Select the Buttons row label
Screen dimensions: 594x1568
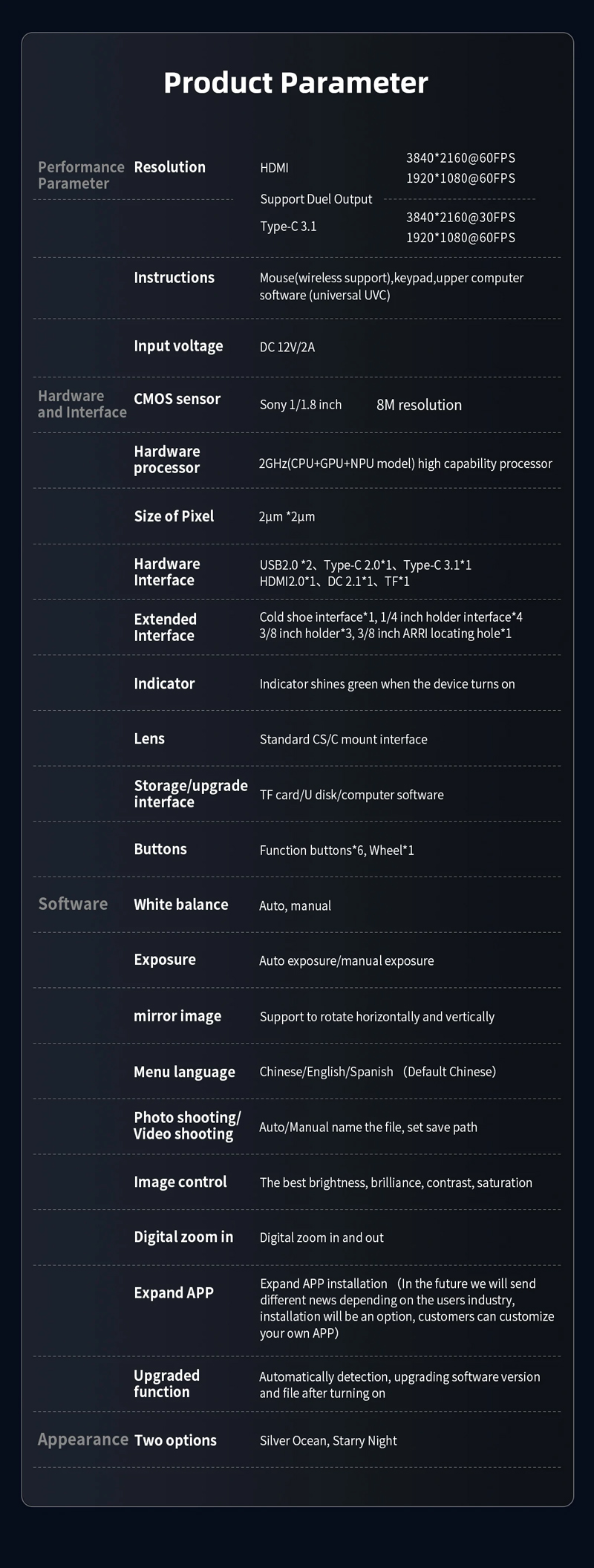(160, 849)
